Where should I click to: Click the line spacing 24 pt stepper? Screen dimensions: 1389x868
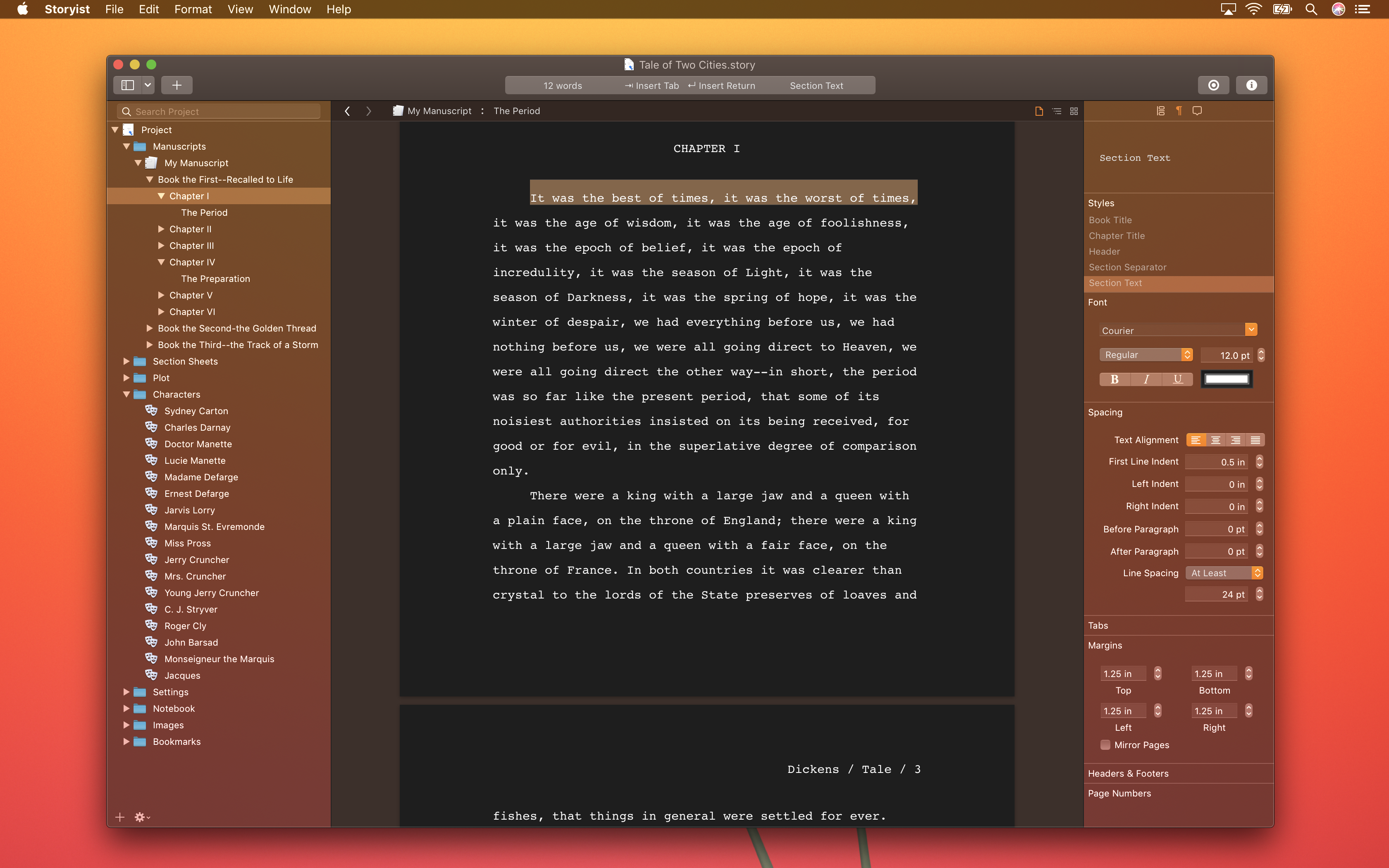pyautogui.click(x=1259, y=594)
